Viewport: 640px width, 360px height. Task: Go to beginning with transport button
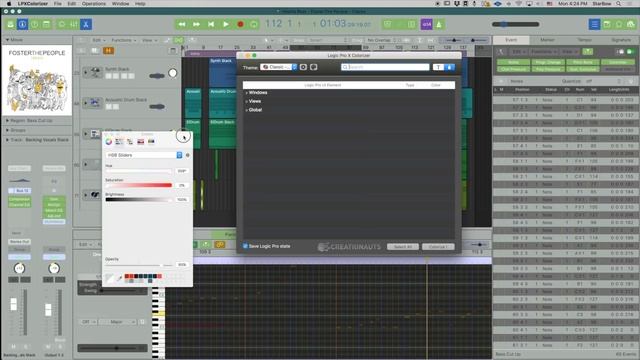point(211,24)
